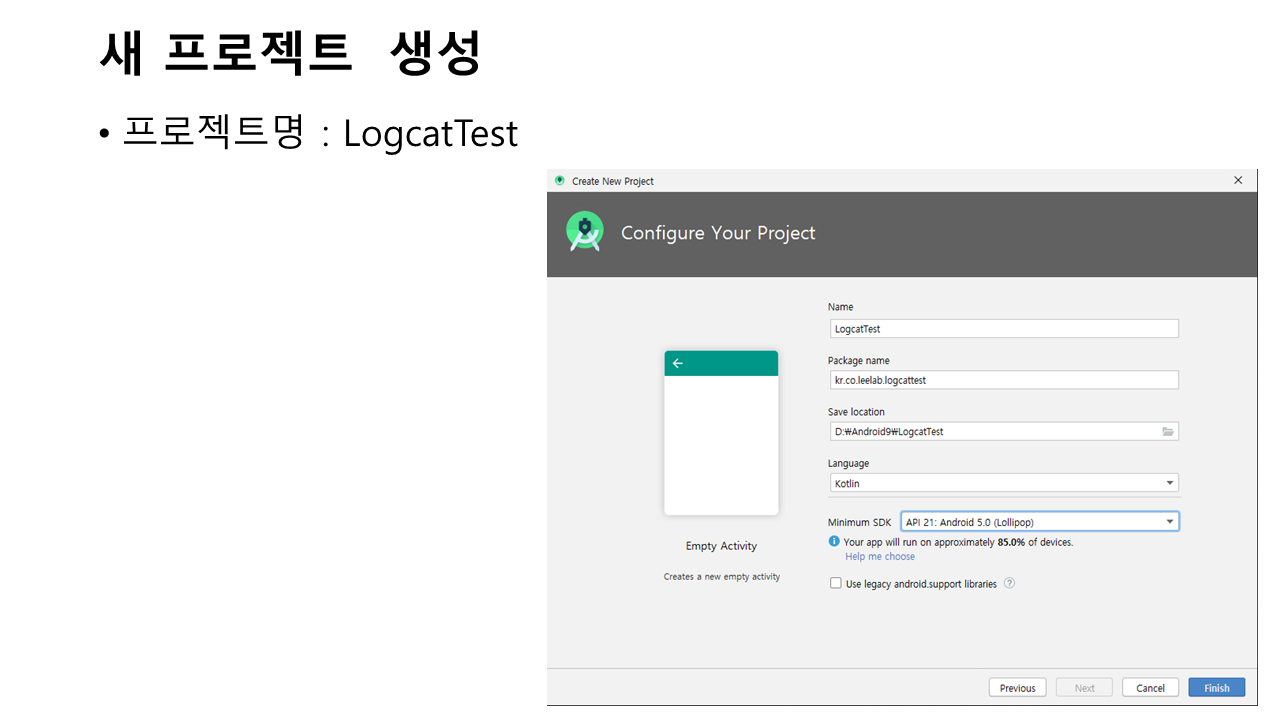Browse for save location with folder icon
The height and width of the screenshot is (720, 1280).
(1167, 432)
